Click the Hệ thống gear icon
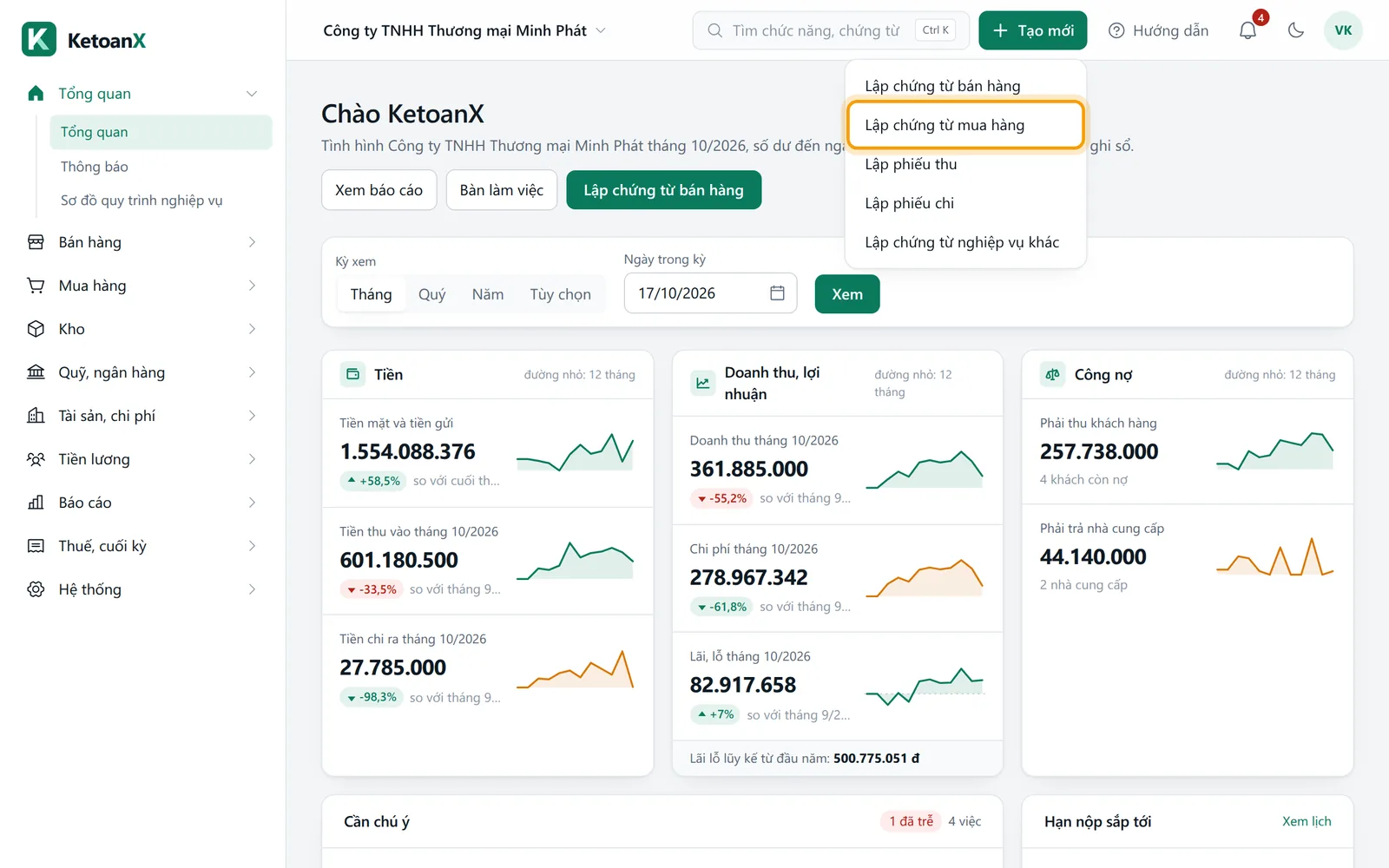 point(36,589)
